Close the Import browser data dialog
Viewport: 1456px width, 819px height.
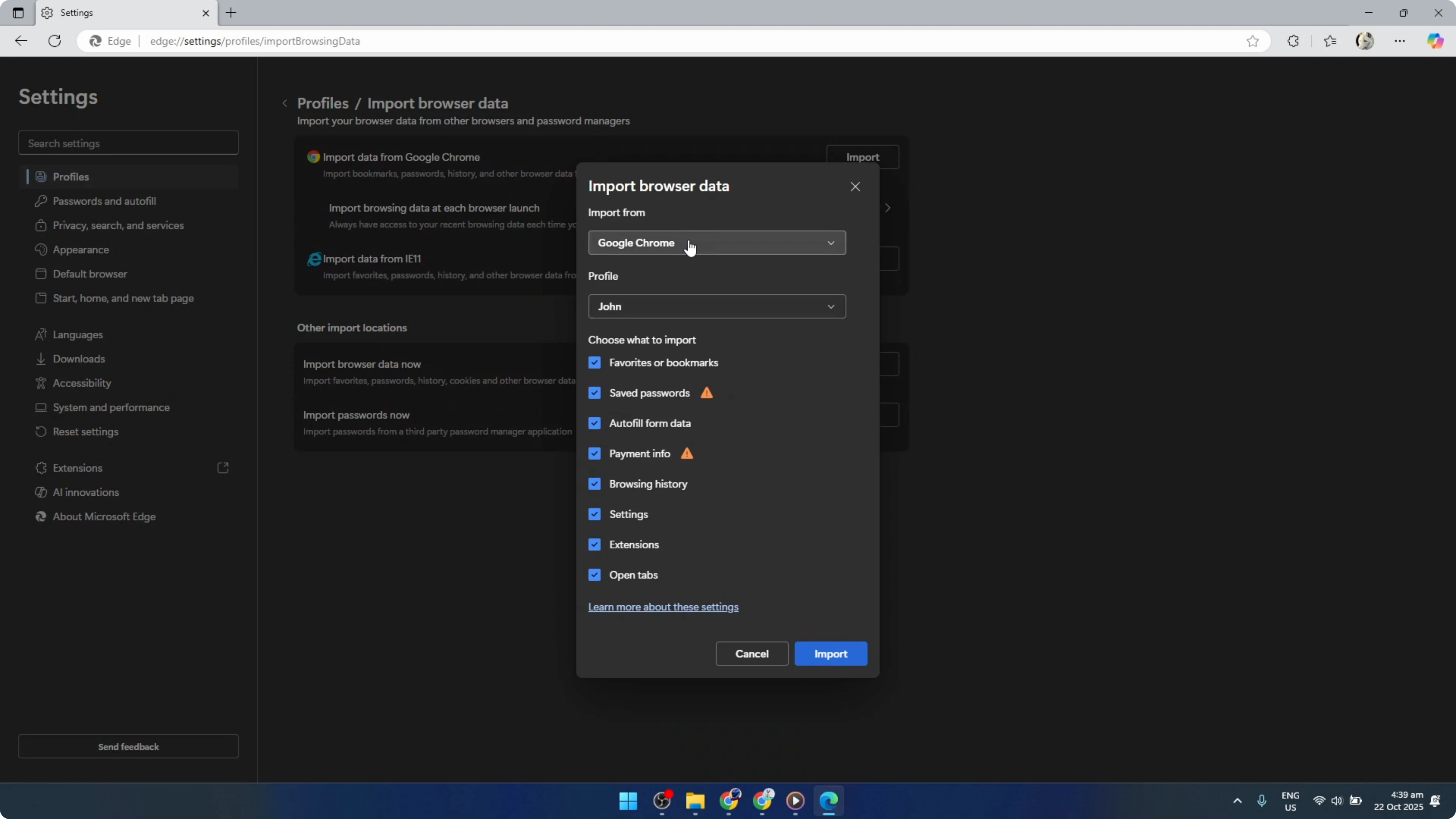(855, 186)
